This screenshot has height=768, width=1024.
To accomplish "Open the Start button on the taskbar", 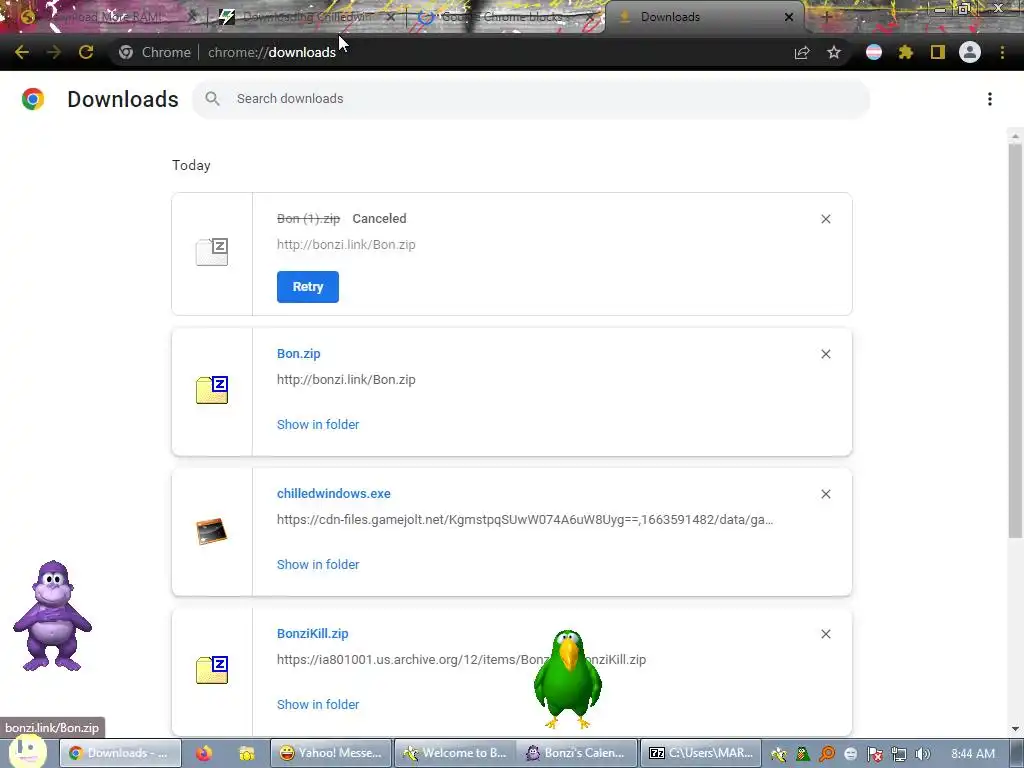I will coord(26,752).
